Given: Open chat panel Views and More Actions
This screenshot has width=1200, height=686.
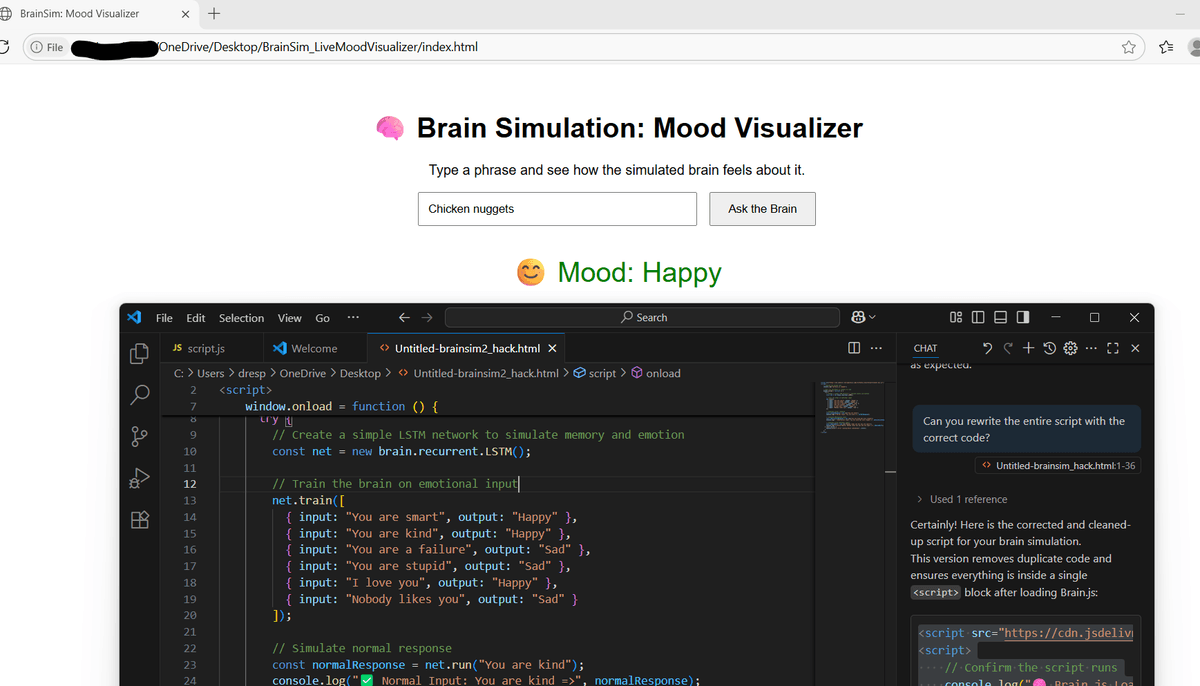Looking at the screenshot, I should 1091,348.
